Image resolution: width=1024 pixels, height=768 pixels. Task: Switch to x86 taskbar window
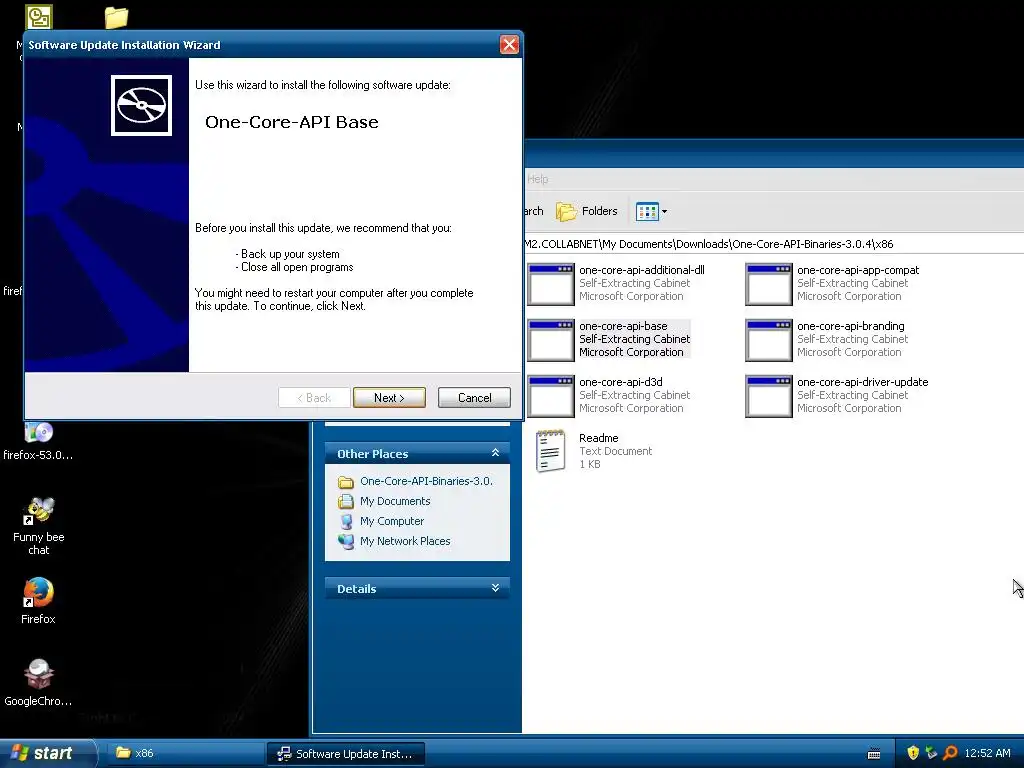pyautogui.click(x=185, y=753)
